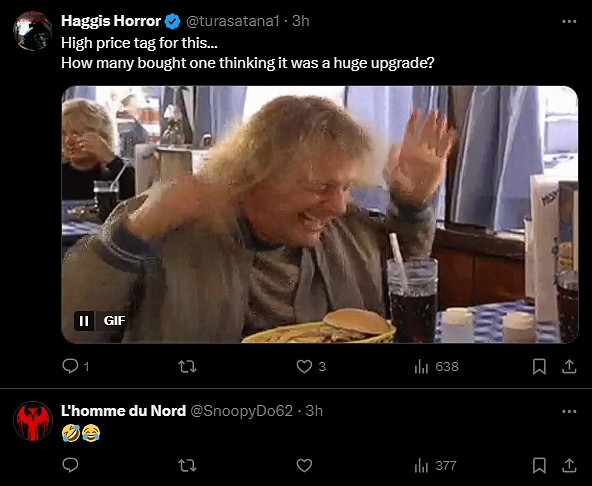View analytics showing 377 views
This screenshot has height=486, width=592.
(435, 465)
